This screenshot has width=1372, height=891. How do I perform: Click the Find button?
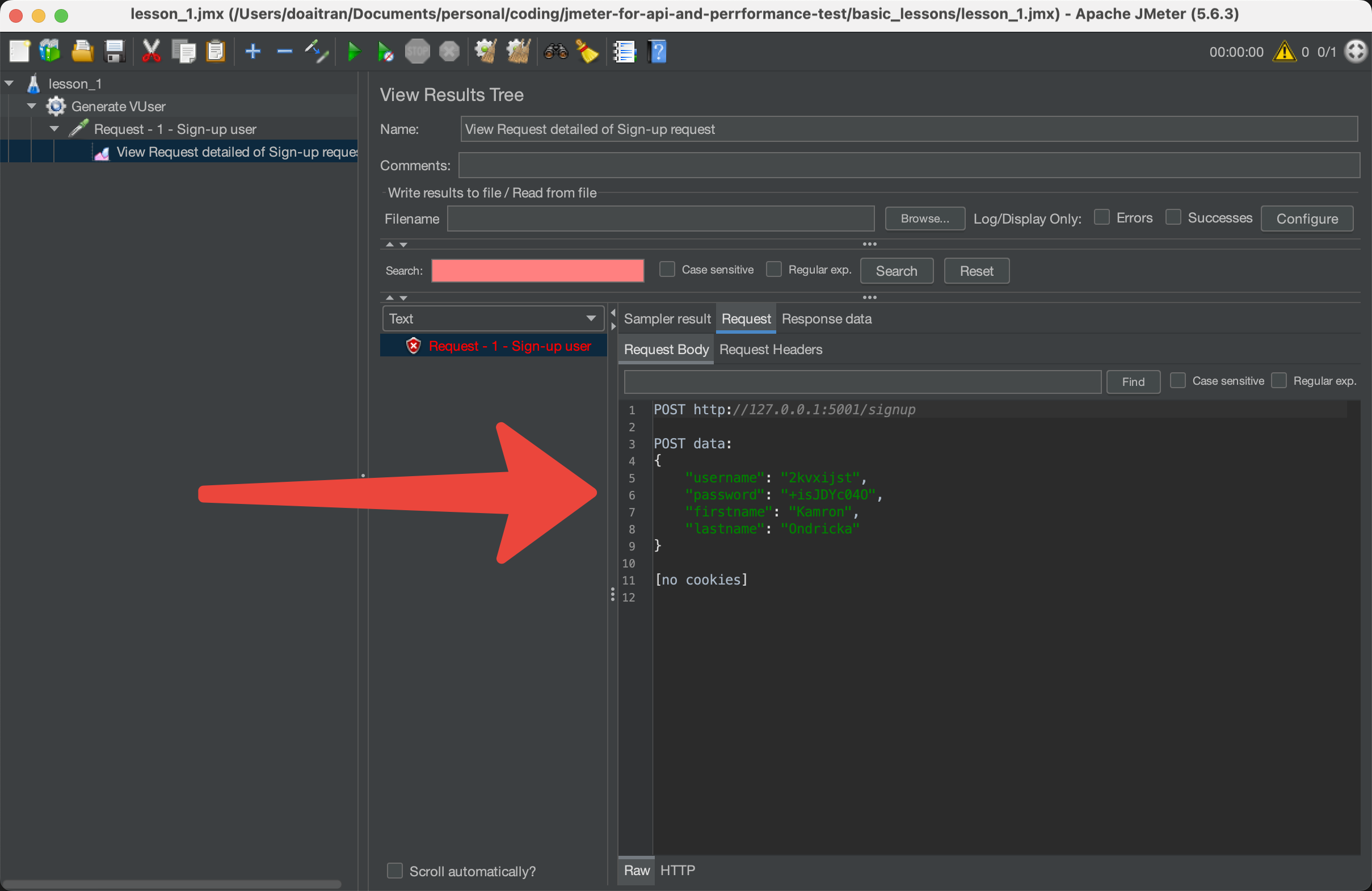(x=1133, y=382)
